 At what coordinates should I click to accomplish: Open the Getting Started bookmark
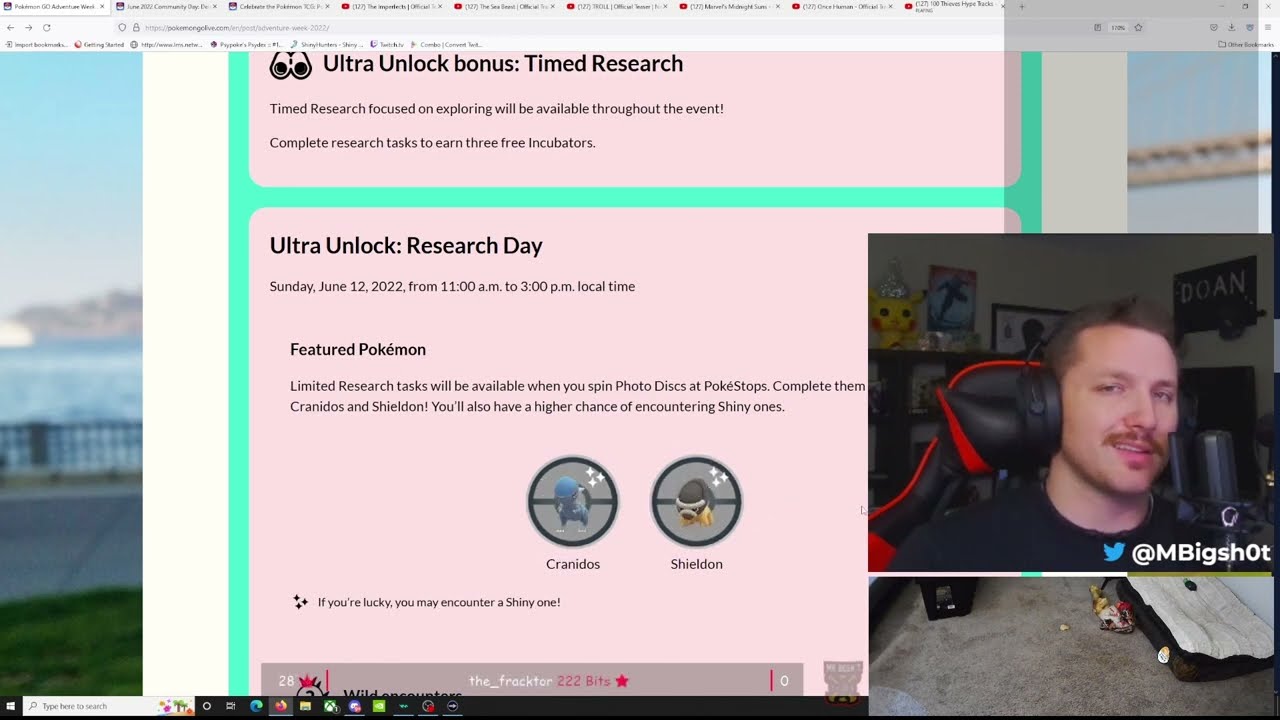coord(99,44)
